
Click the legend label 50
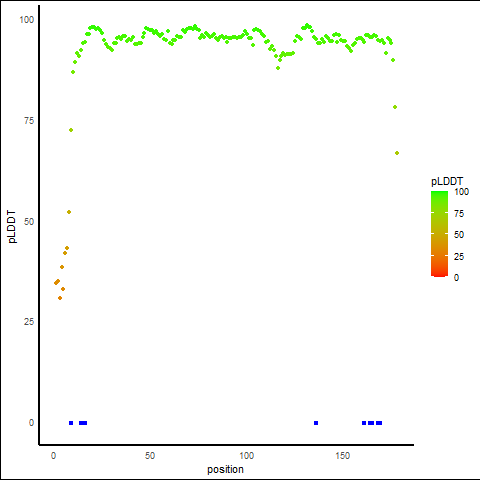(459, 235)
